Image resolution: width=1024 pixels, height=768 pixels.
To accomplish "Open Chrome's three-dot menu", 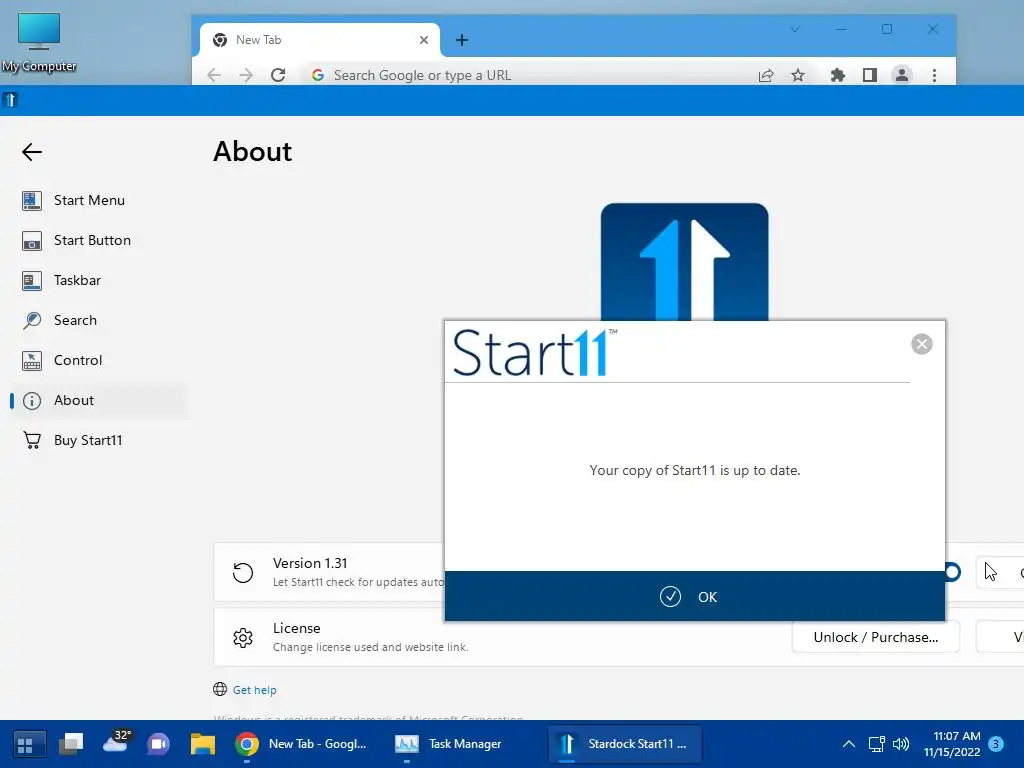I will point(935,75).
